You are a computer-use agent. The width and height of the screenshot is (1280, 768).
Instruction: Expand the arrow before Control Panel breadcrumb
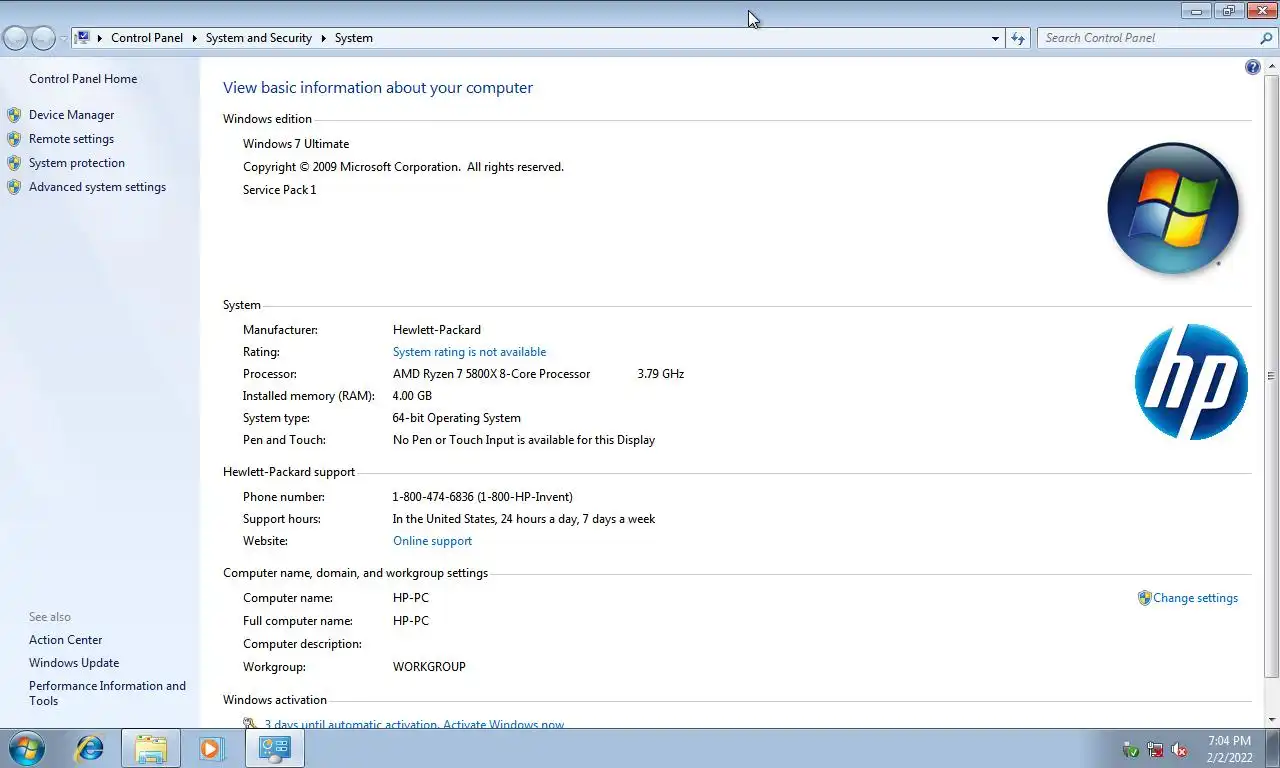100,38
